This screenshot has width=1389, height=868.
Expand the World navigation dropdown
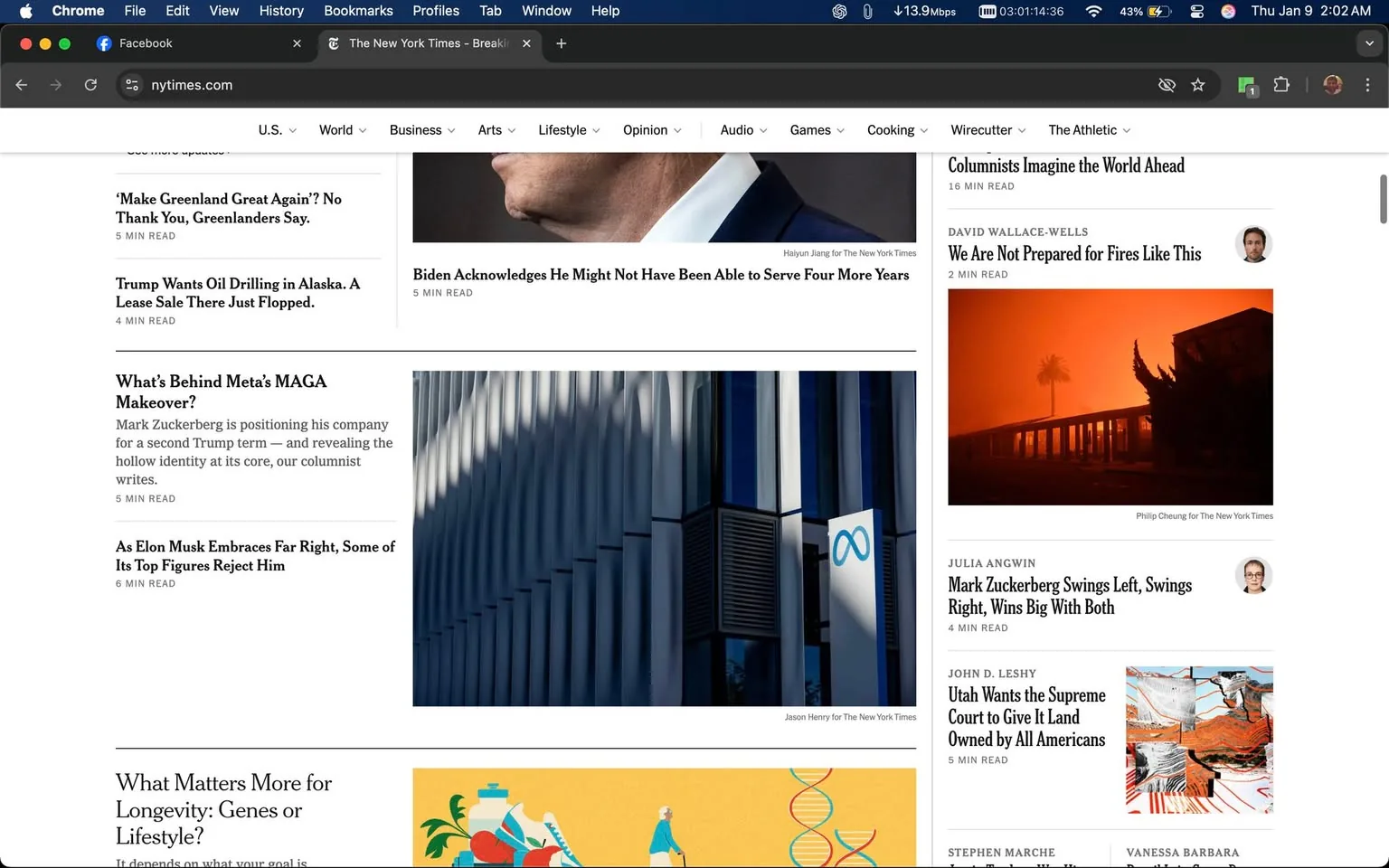pyautogui.click(x=342, y=130)
